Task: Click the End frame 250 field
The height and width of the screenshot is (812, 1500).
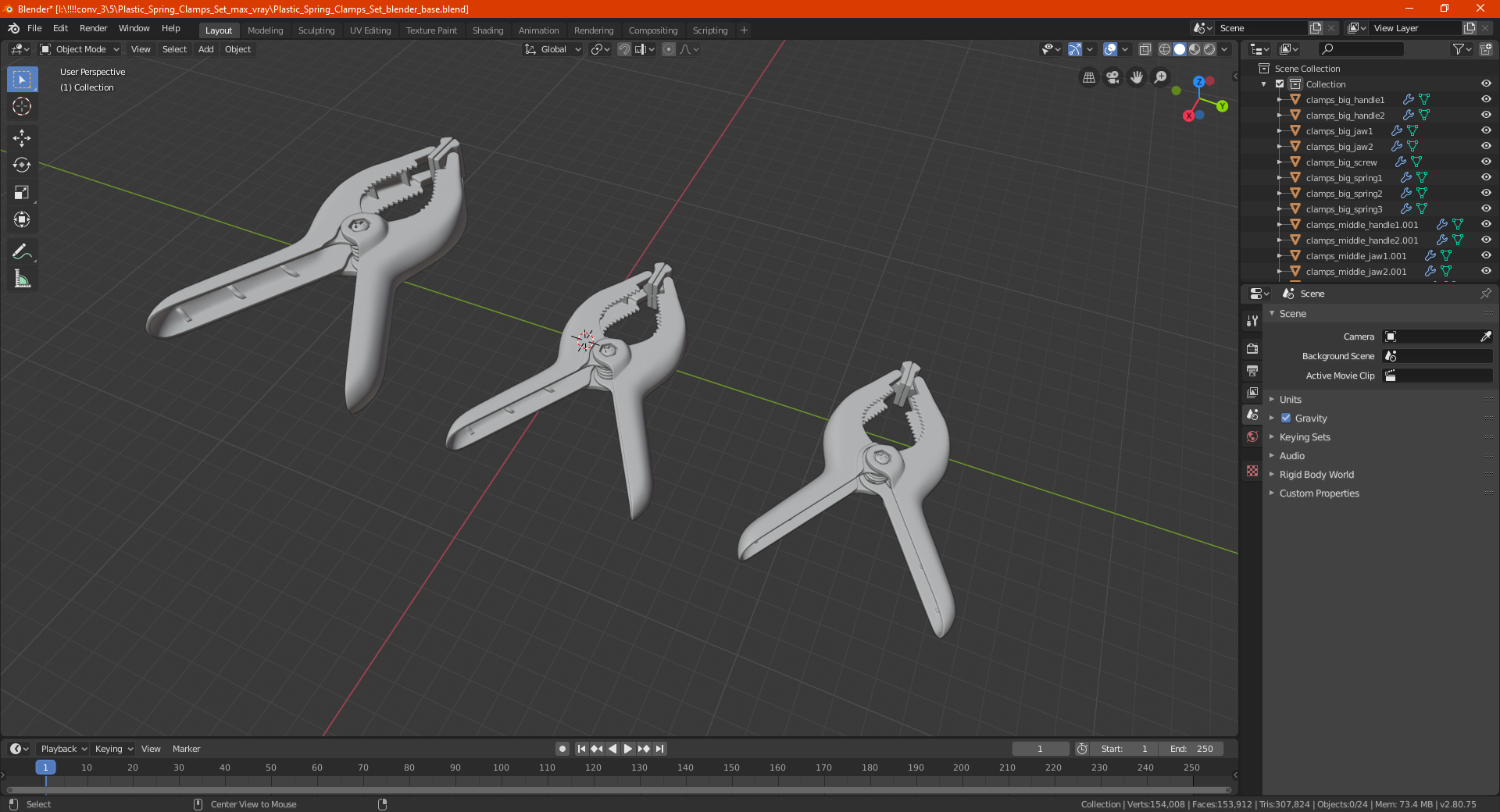Action: [1191, 749]
